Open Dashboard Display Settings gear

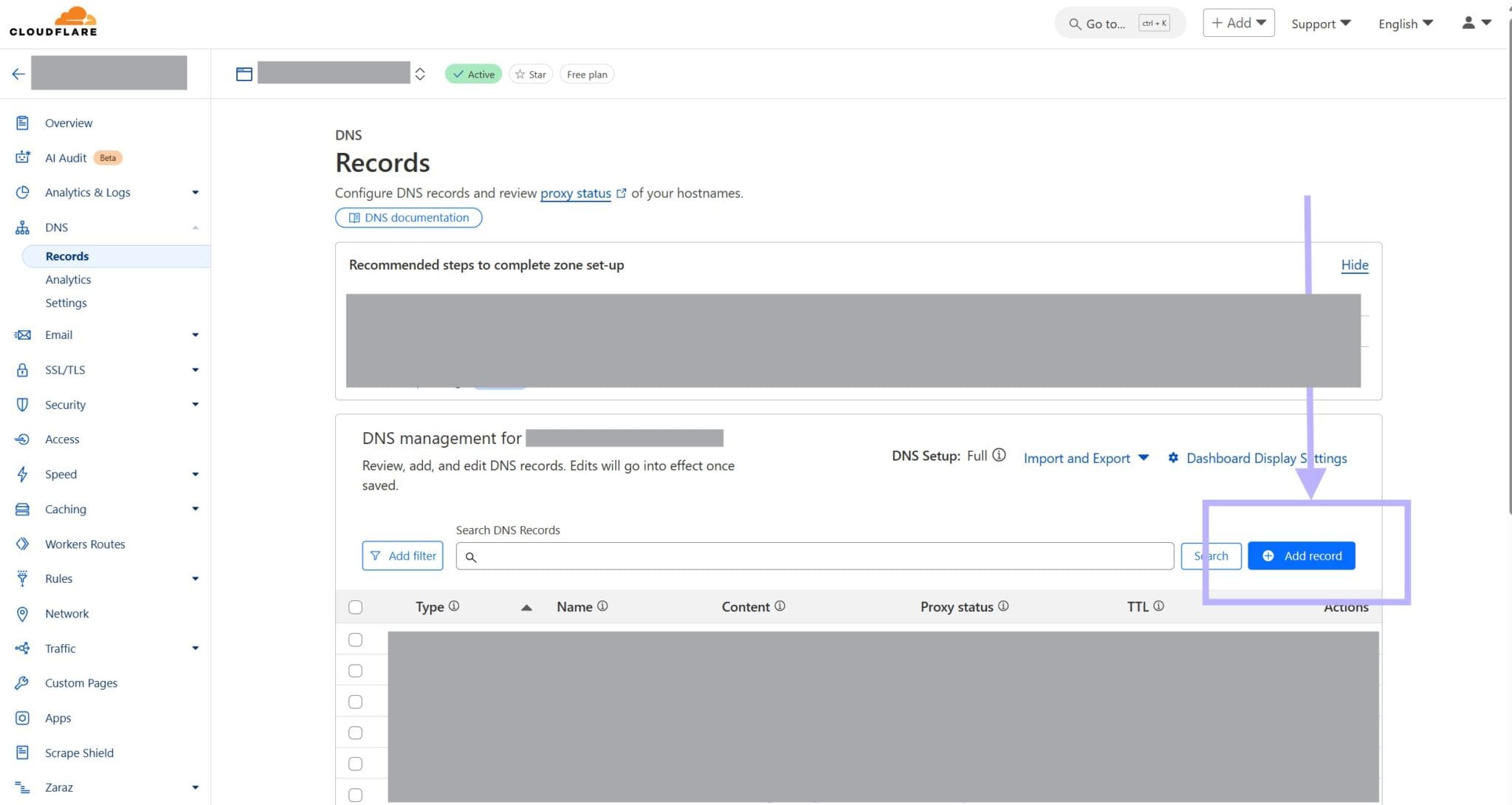click(x=1174, y=458)
